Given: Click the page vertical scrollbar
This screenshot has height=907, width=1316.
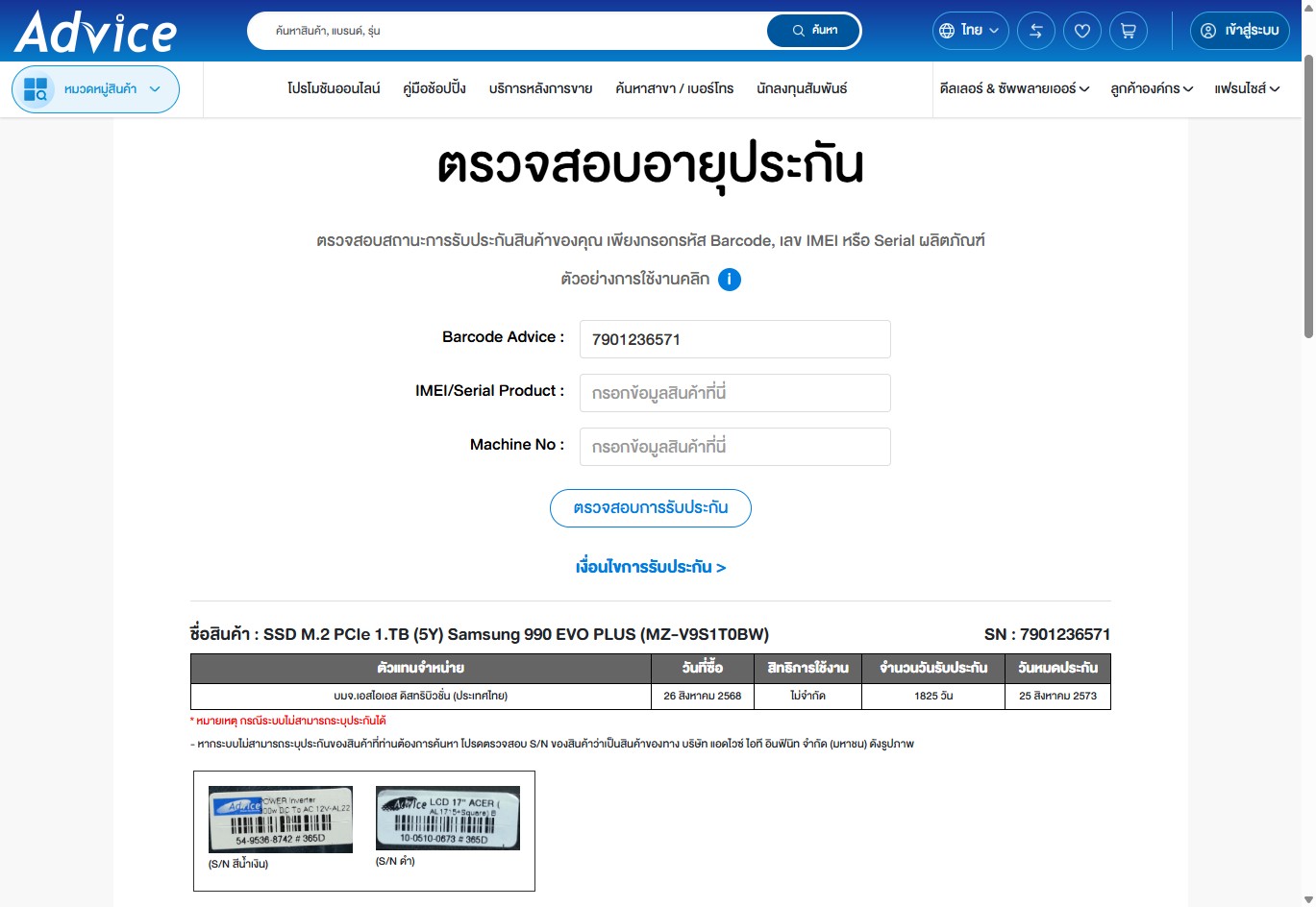Looking at the screenshot, I should (x=1308, y=197).
